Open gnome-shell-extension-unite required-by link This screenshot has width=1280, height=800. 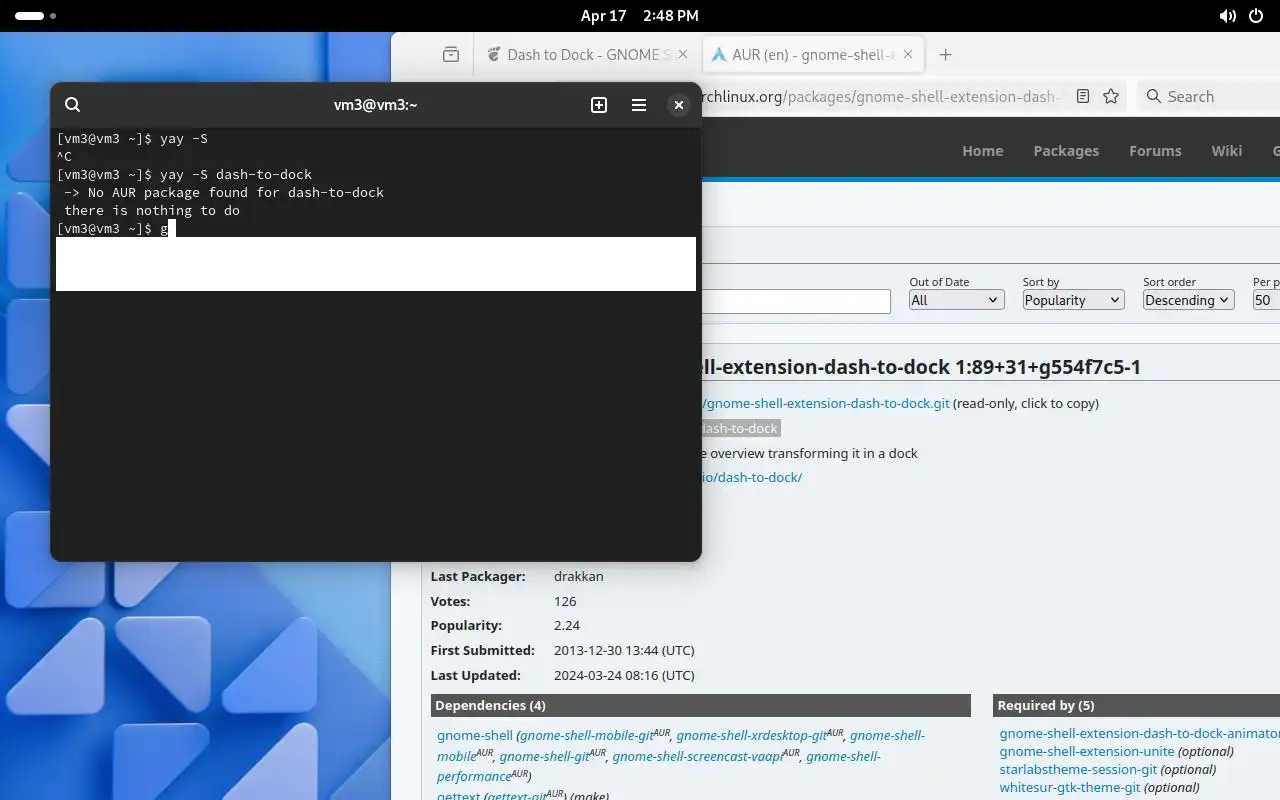(x=1087, y=751)
